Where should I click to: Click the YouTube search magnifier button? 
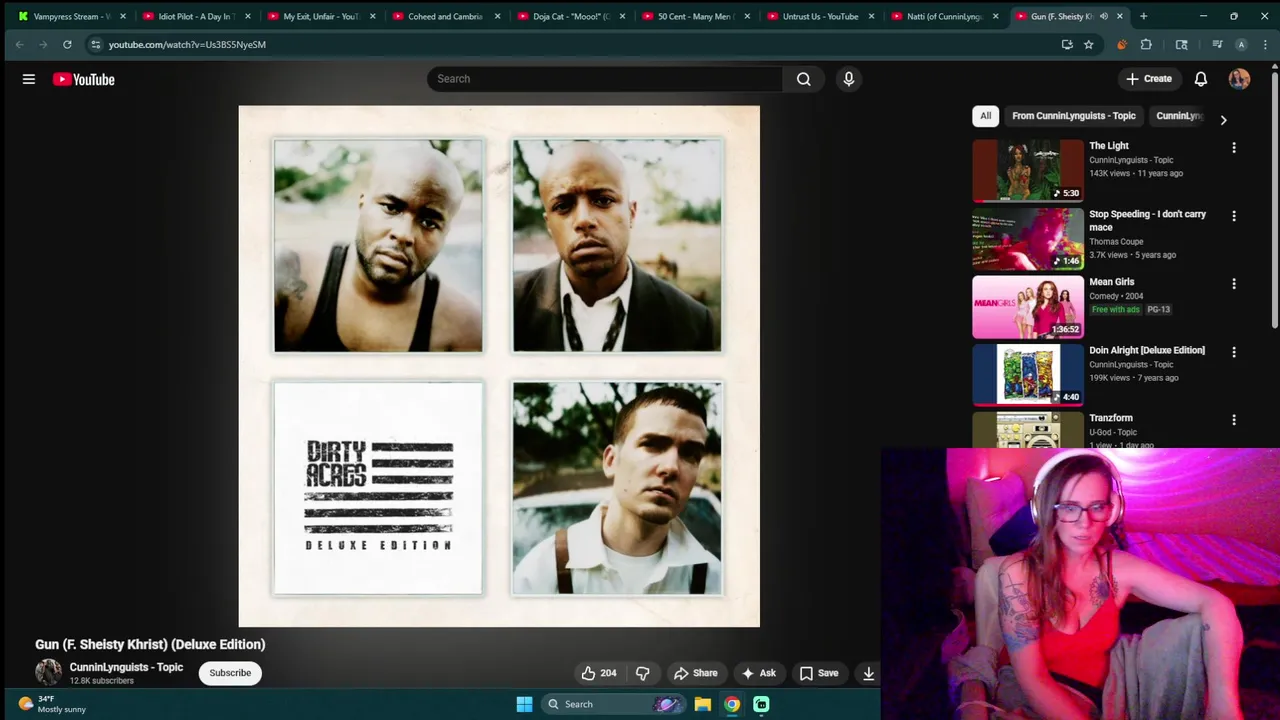[804, 79]
